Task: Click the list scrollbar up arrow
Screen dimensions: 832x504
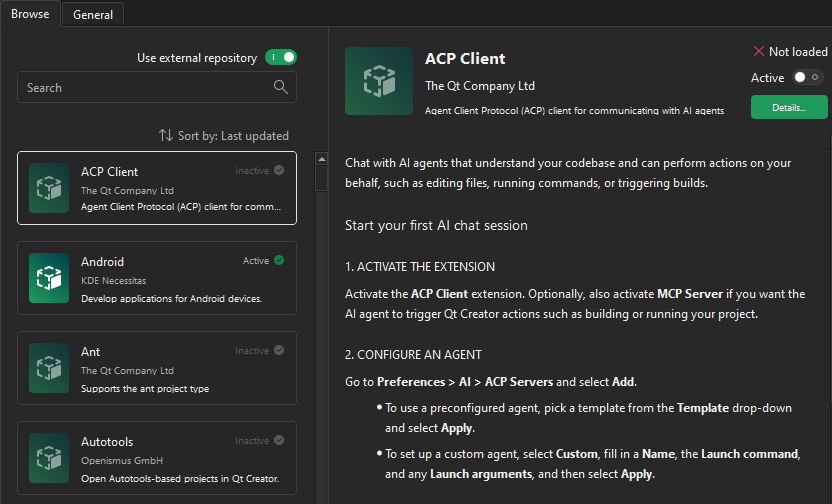Action: (322, 159)
